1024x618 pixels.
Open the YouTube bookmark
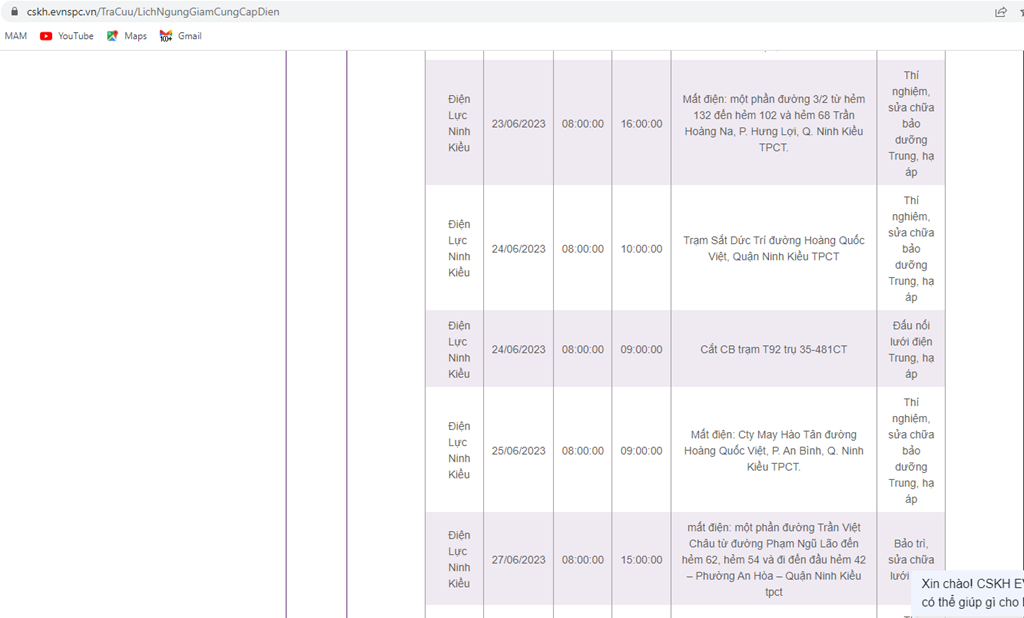66,36
